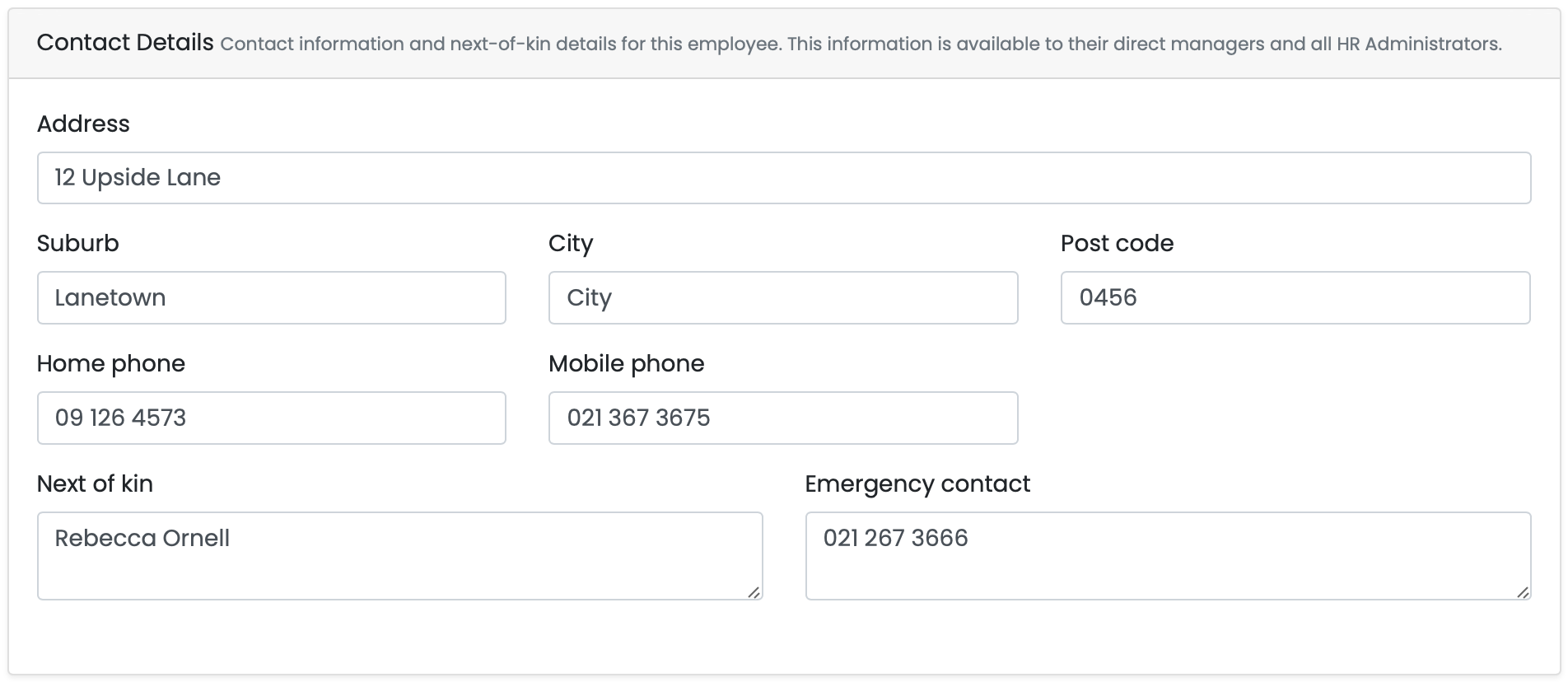
Task: Click the Emergency contact resize grip
Action: (x=1522, y=591)
